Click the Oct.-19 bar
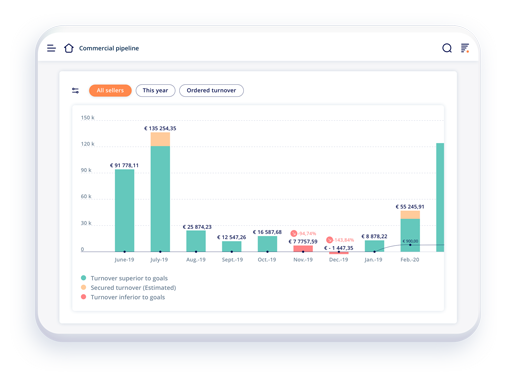 267,244
